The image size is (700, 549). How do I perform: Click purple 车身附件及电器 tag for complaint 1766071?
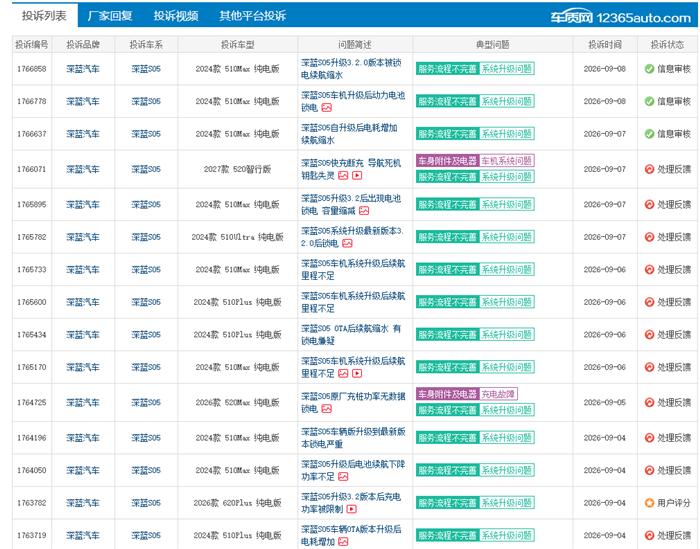point(447,161)
